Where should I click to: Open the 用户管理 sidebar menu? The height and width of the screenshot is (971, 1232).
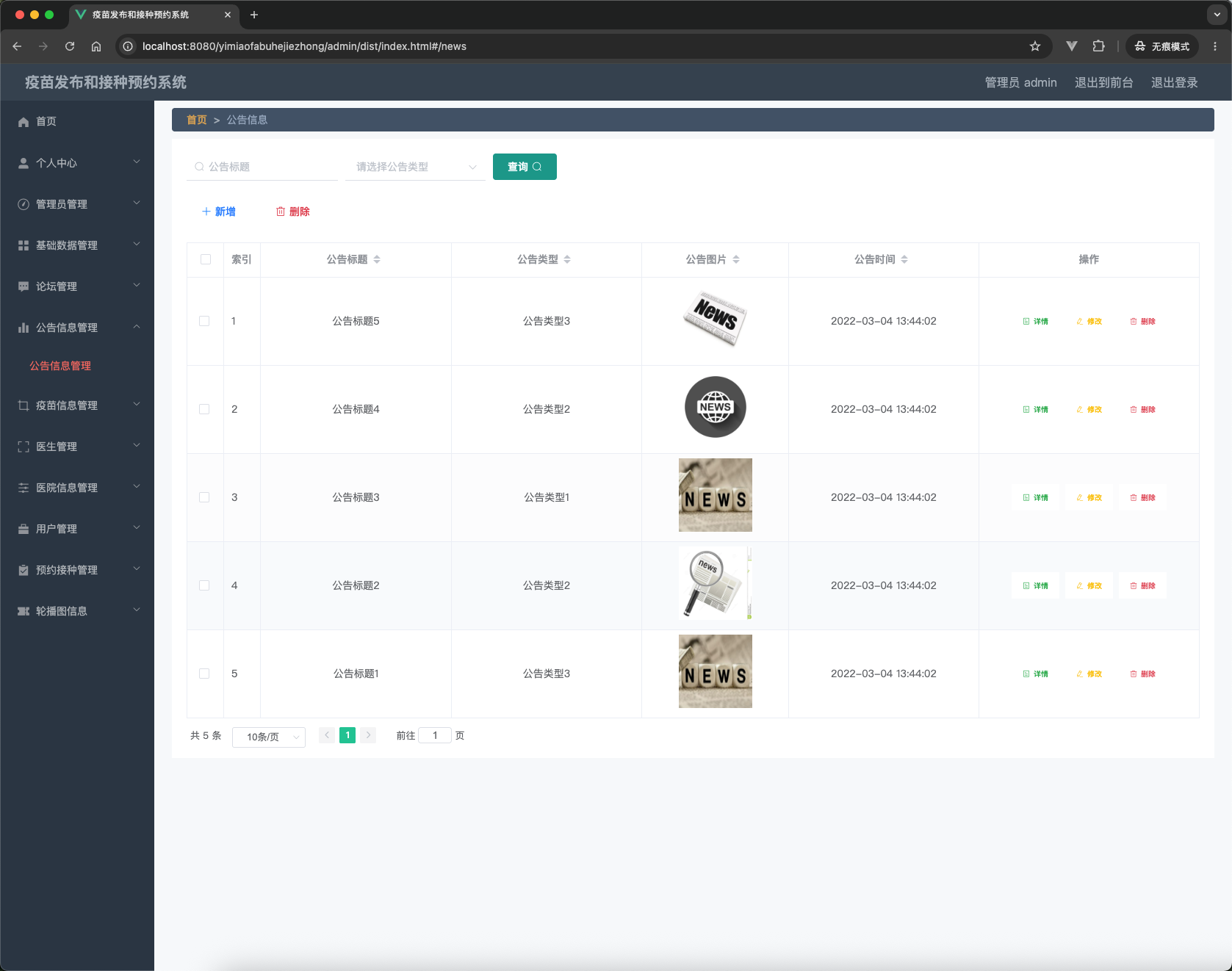[x=77, y=529]
